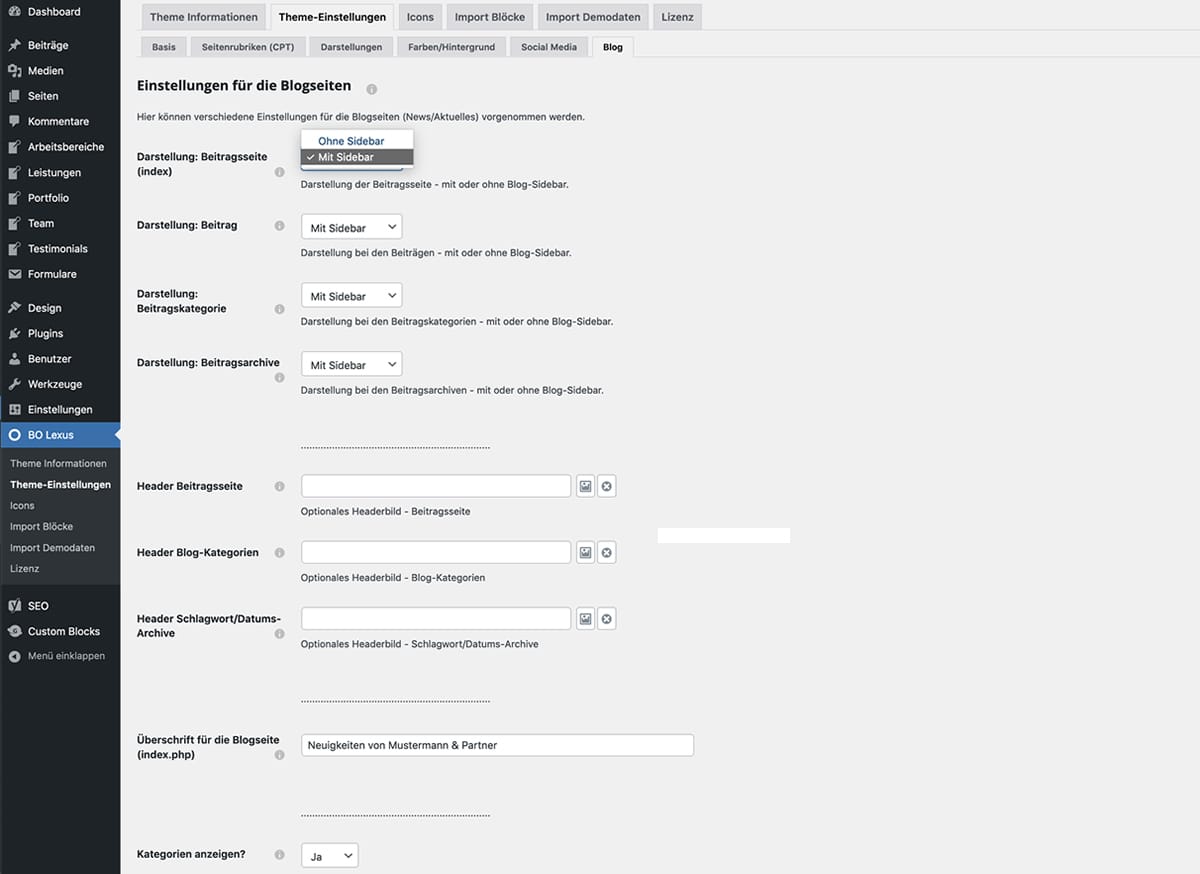Switch to the Import Demodaten tab
The width and height of the screenshot is (1200, 874).
[593, 17]
